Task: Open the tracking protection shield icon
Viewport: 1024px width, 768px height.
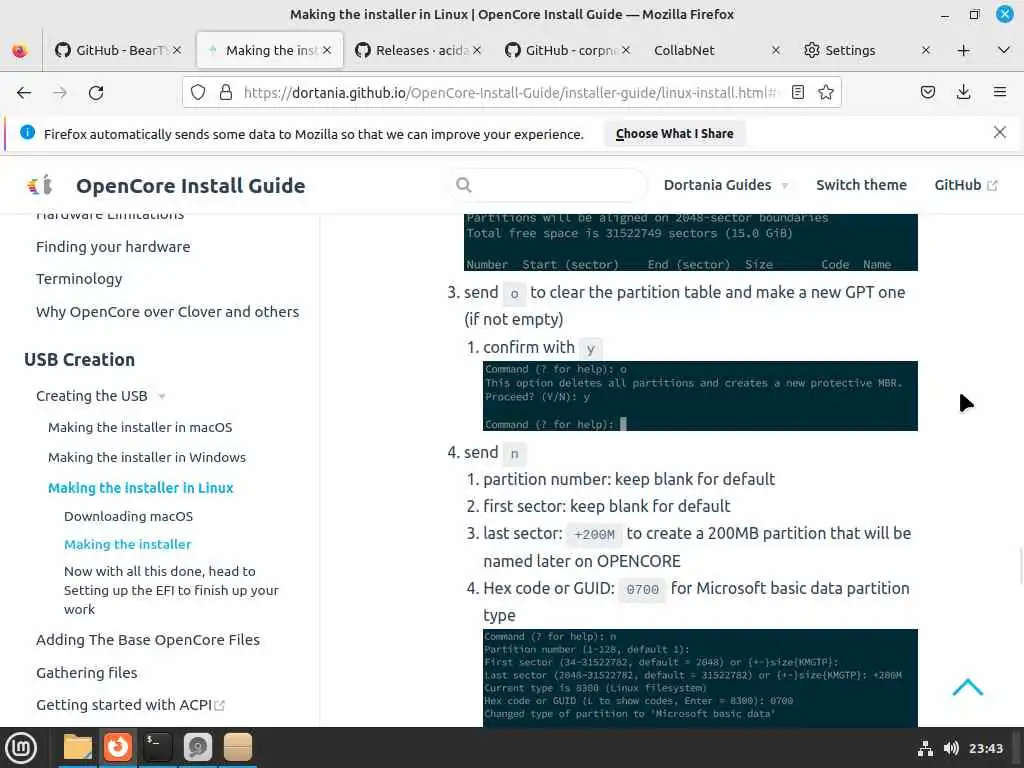Action: [x=198, y=92]
